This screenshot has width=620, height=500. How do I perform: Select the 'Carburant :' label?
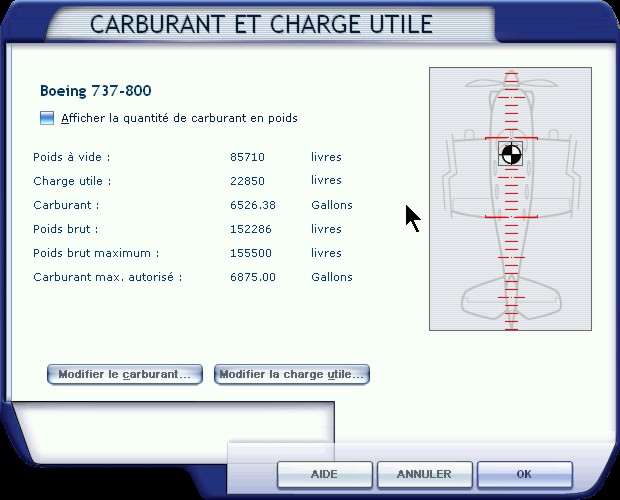click(x=66, y=205)
